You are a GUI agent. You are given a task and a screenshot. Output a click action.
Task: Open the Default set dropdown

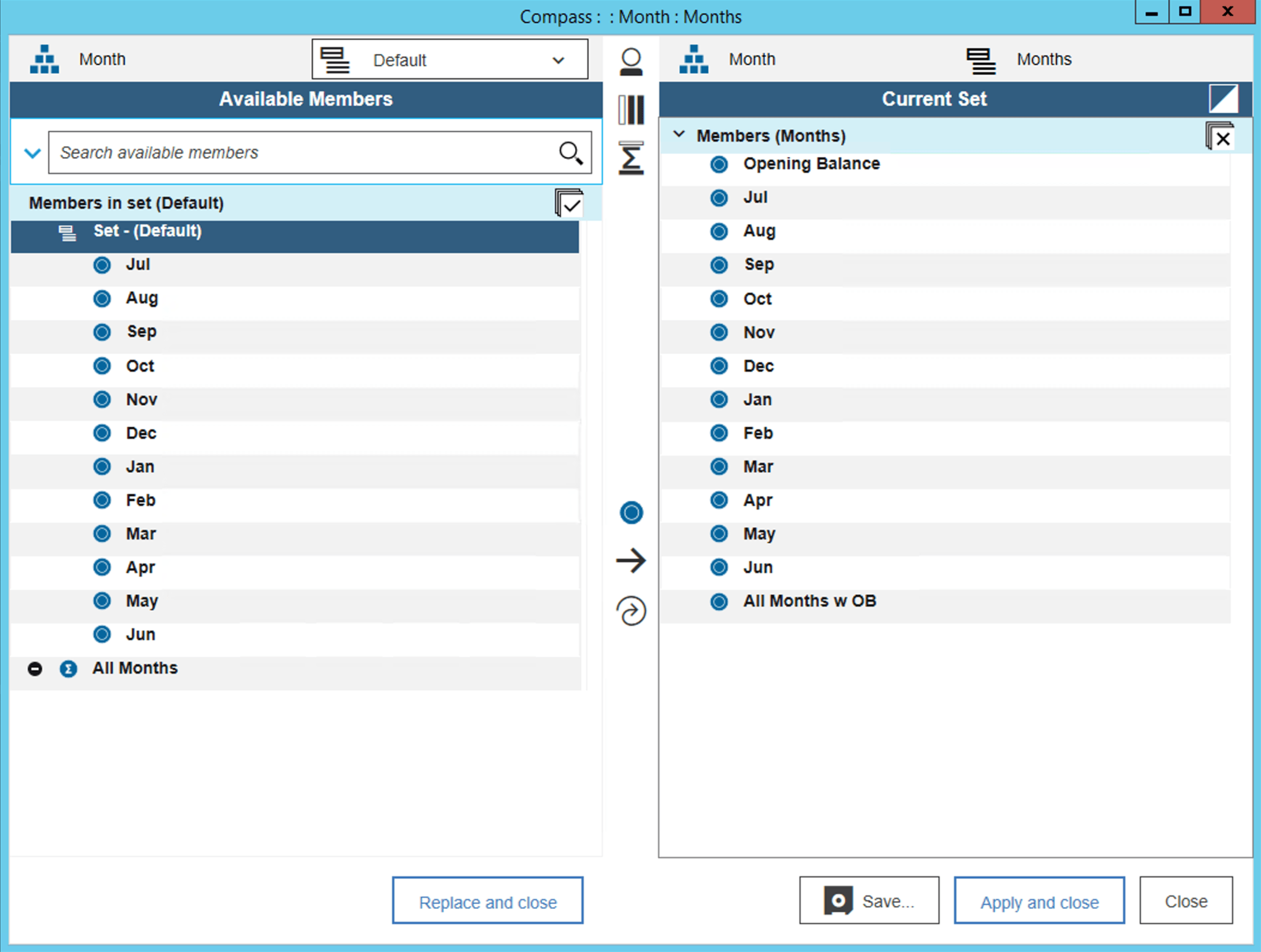pyautogui.click(x=558, y=60)
